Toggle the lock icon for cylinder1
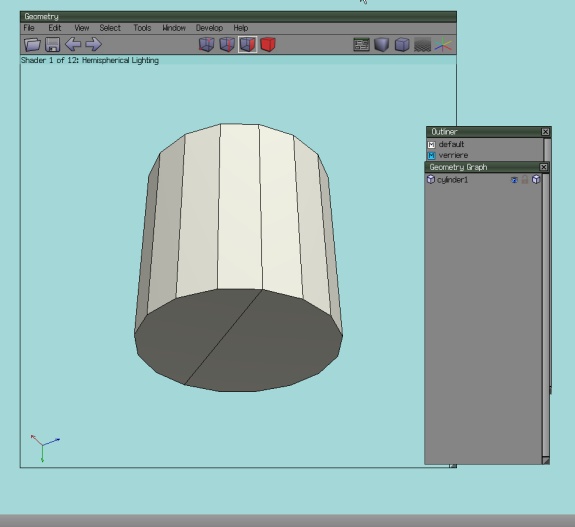 pos(525,179)
